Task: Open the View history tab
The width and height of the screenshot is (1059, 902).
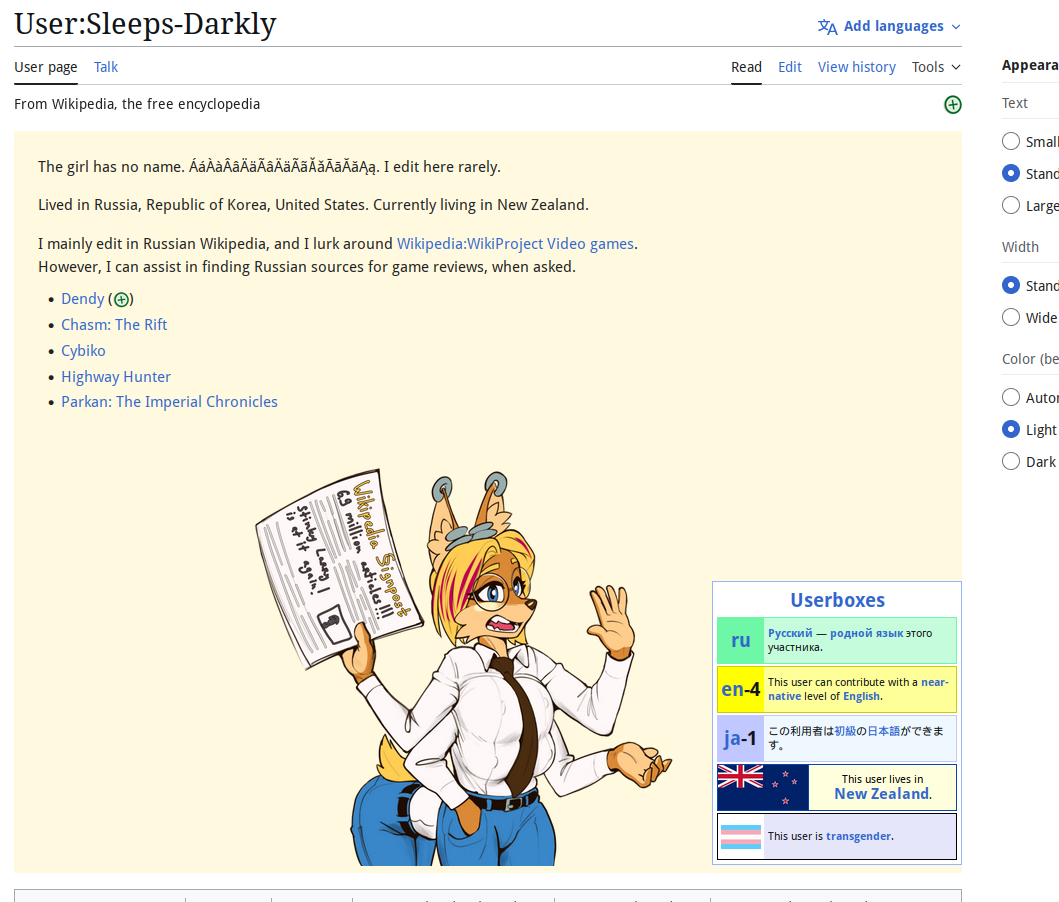Action: point(856,67)
